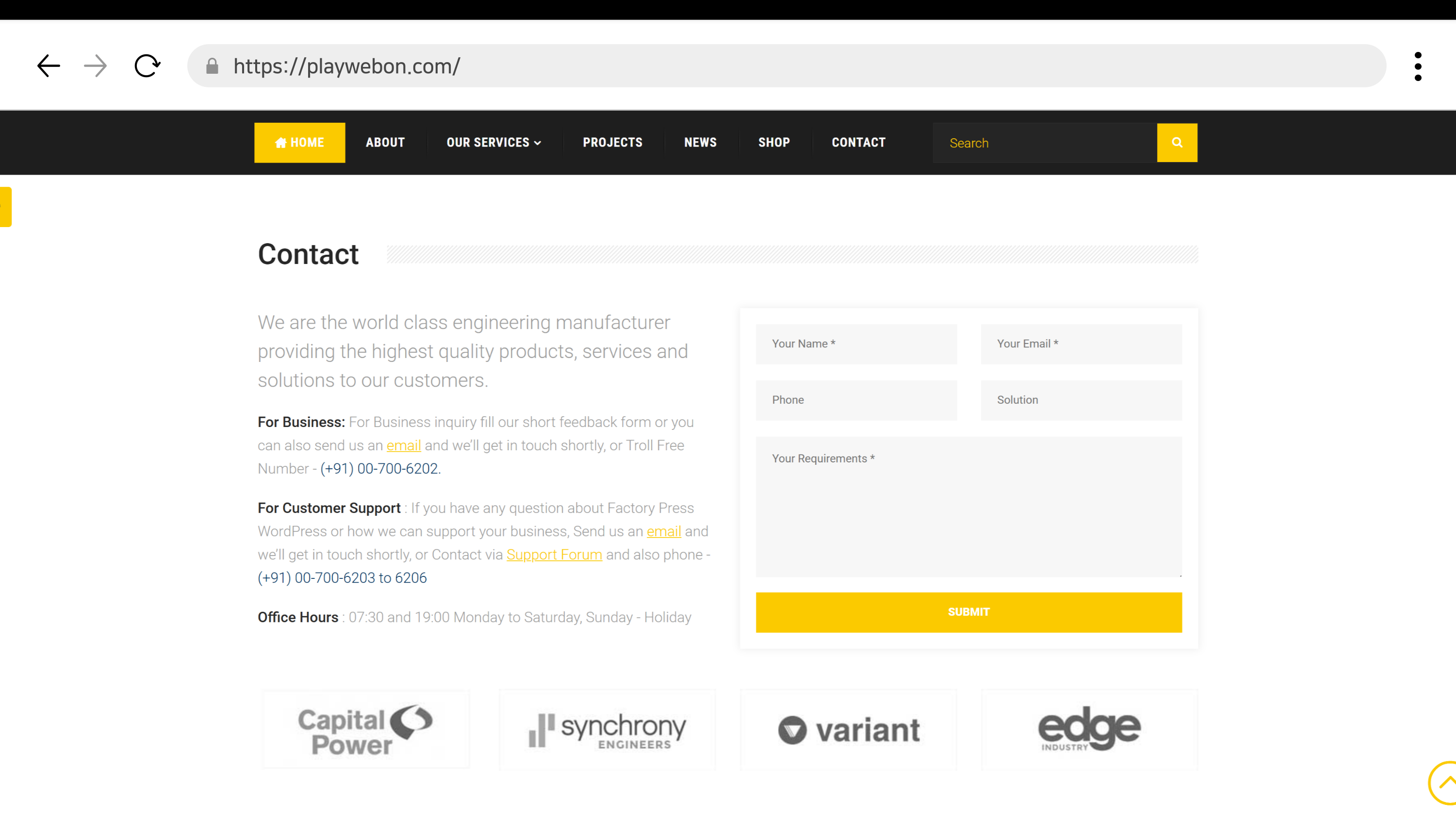Submit the contact form
Image resolution: width=1456 pixels, height=819 pixels.
968,612
